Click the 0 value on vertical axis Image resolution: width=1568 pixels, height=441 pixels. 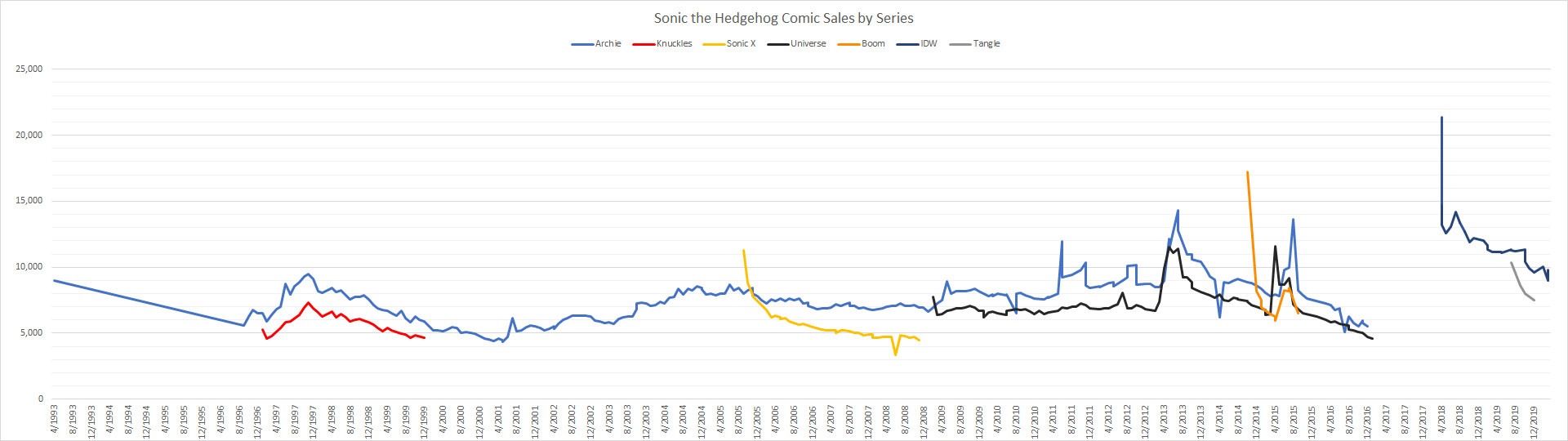[x=41, y=399]
